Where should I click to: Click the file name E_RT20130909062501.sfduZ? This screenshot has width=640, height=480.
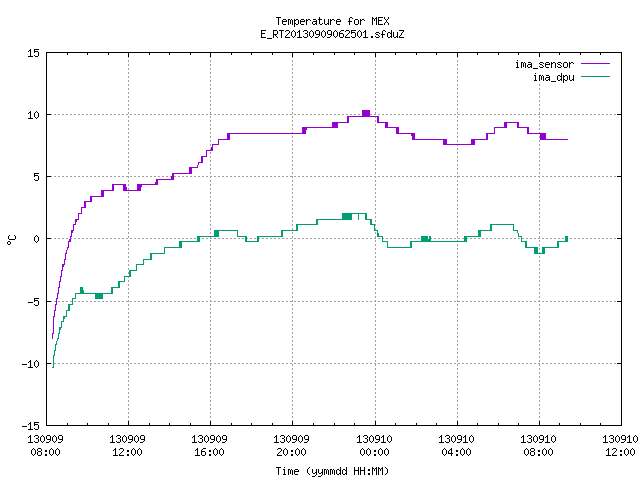[x=332, y=34]
